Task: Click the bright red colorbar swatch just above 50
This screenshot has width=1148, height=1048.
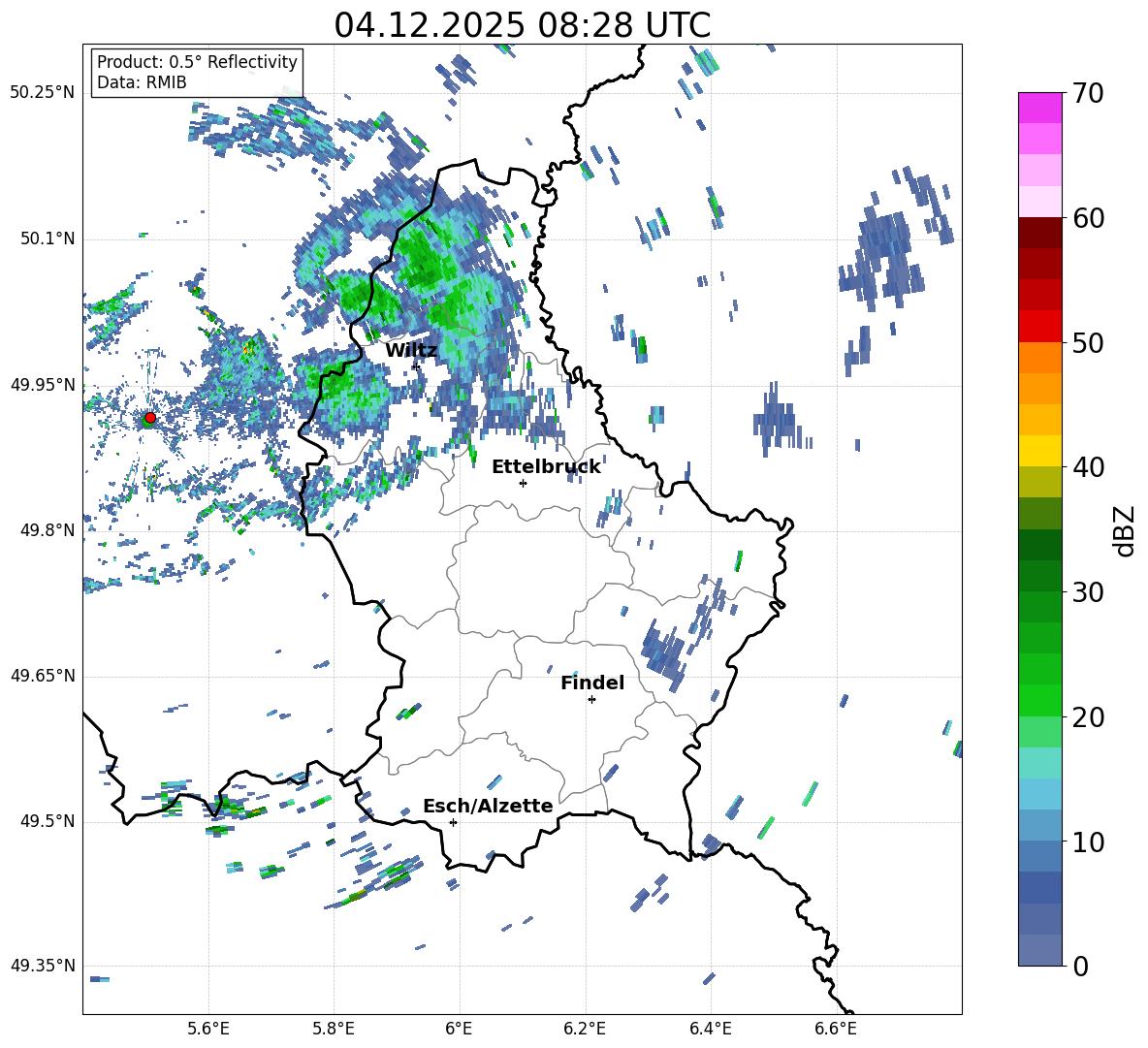Action: pos(1039,327)
